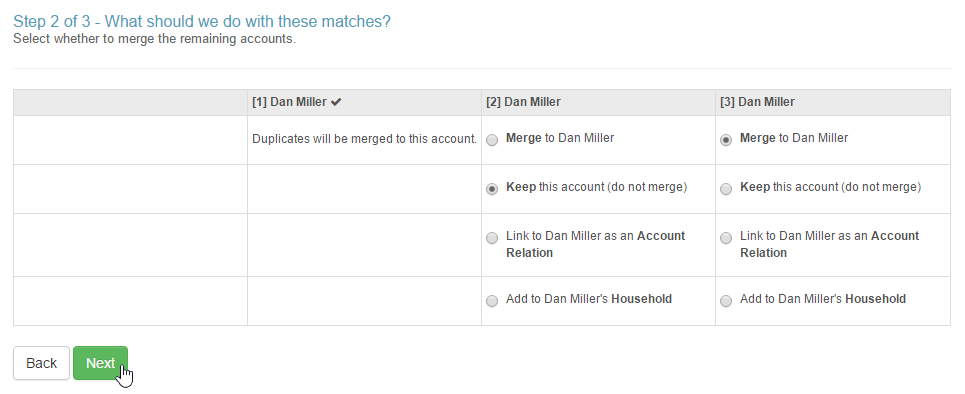Click the [3] Dan Miller column header
The image size is (965, 394).
tap(833, 102)
